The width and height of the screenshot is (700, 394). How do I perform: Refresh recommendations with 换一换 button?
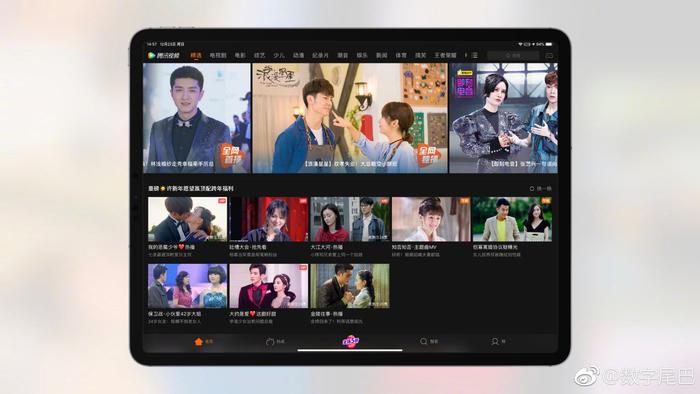pyautogui.click(x=541, y=189)
